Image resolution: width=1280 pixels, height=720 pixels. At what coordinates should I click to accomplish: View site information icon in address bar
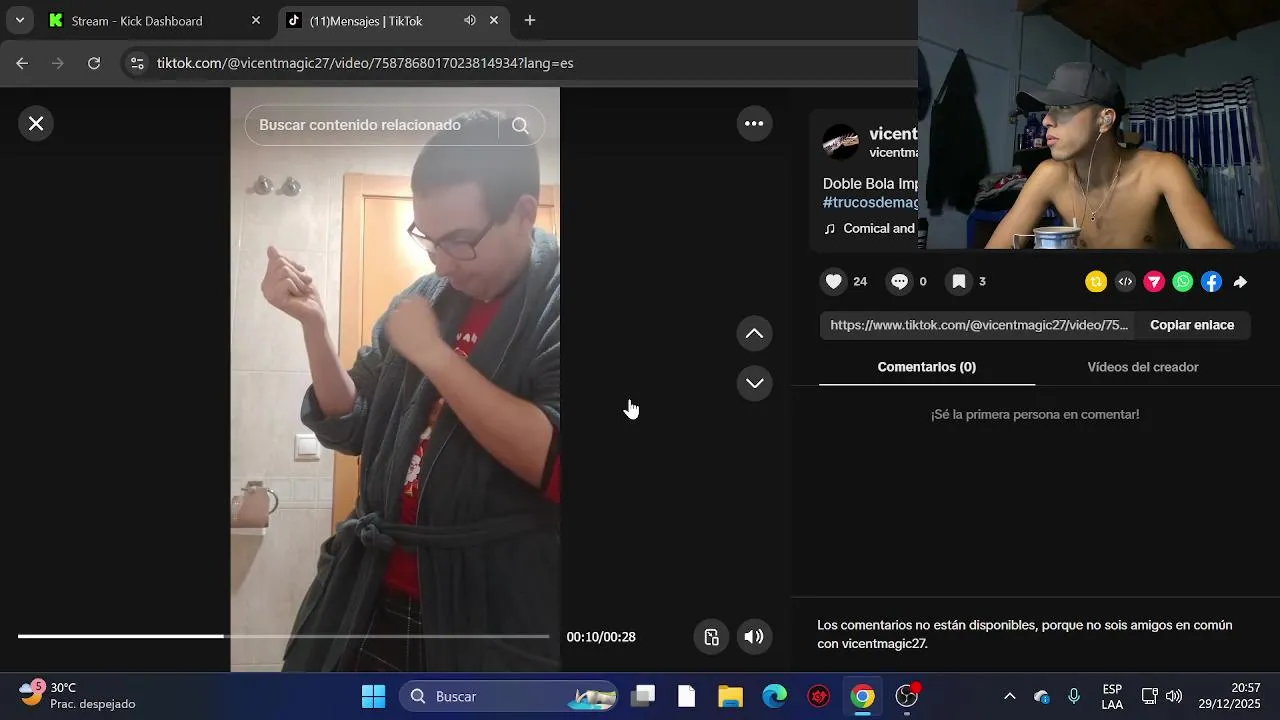pyautogui.click(x=138, y=63)
